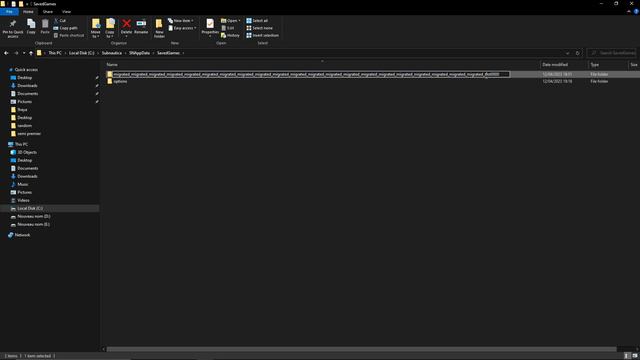Click the title bar Properties quick icon
This screenshot has width=640, height=360.
point(13,4)
